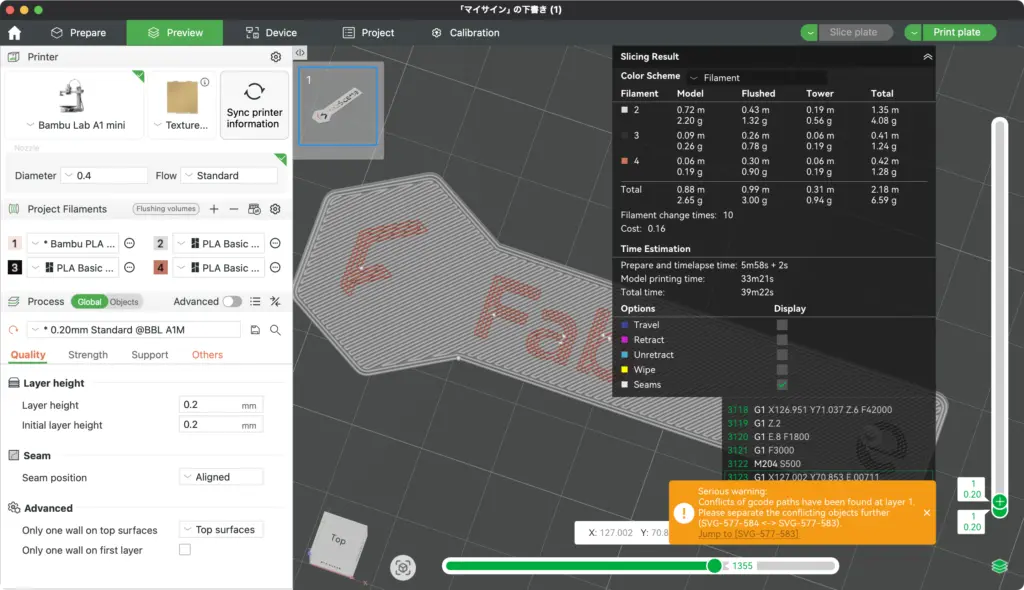Open the Flow Standard dropdown
Screen dimensions: 1024x590
(x=229, y=176)
